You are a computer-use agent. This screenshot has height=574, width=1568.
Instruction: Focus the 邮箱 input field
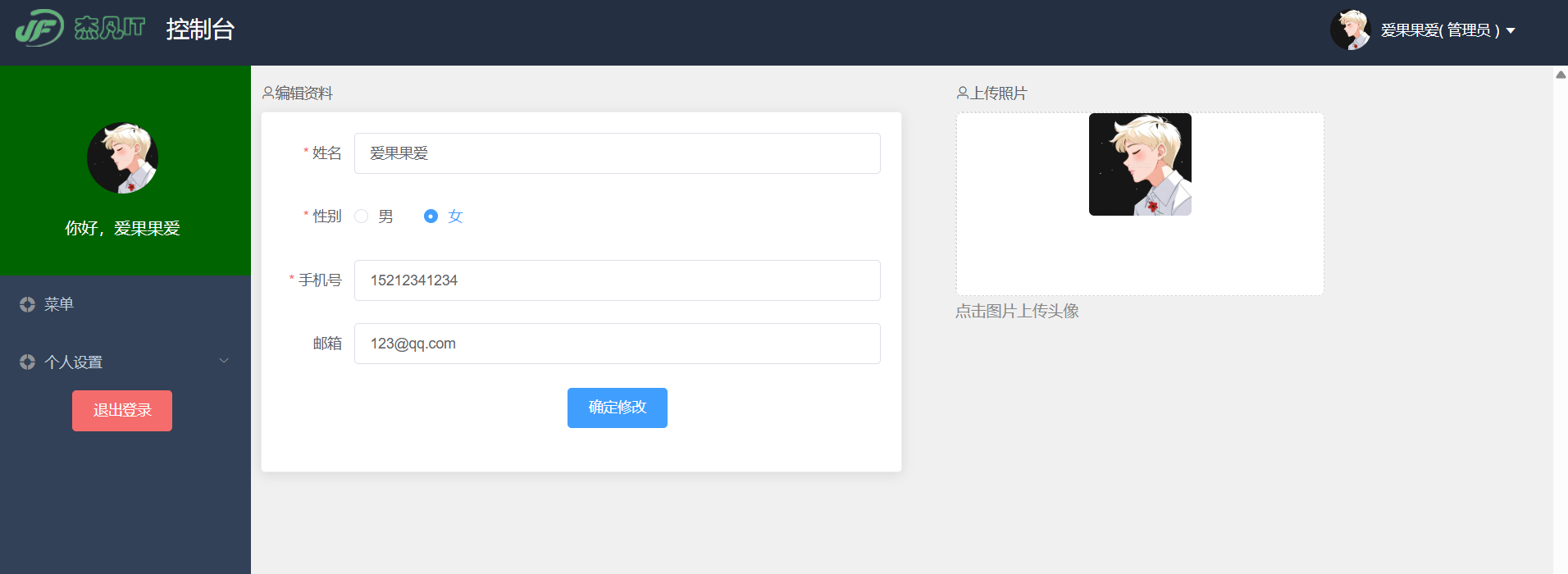coord(618,344)
